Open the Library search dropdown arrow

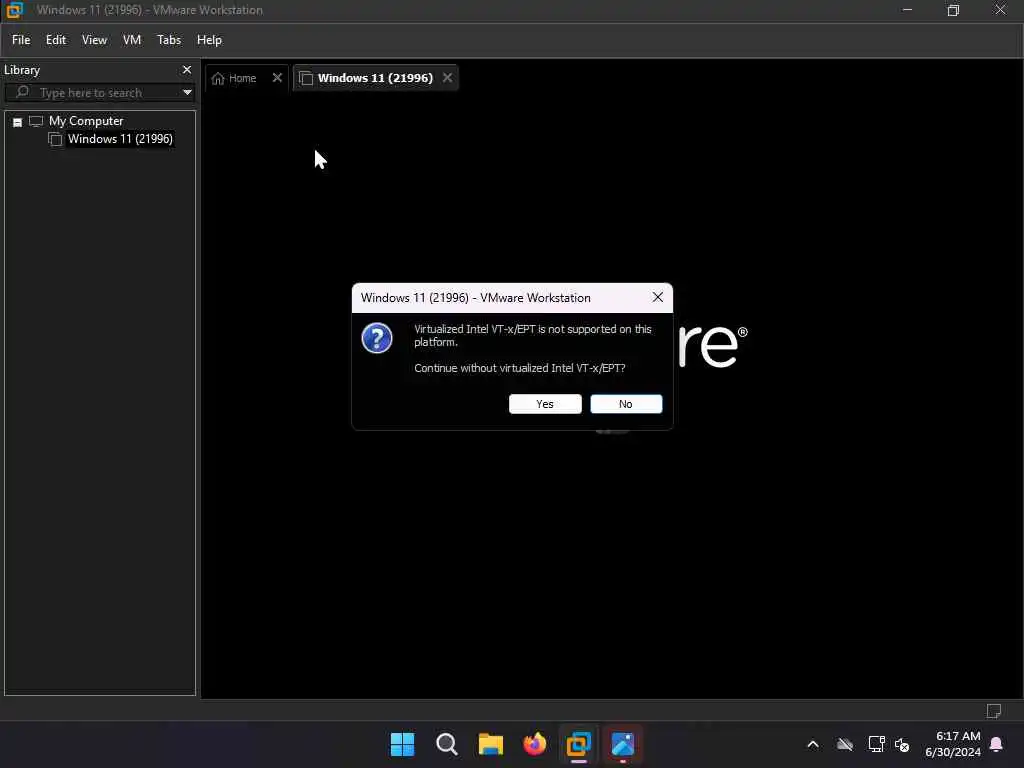pyautogui.click(x=187, y=93)
